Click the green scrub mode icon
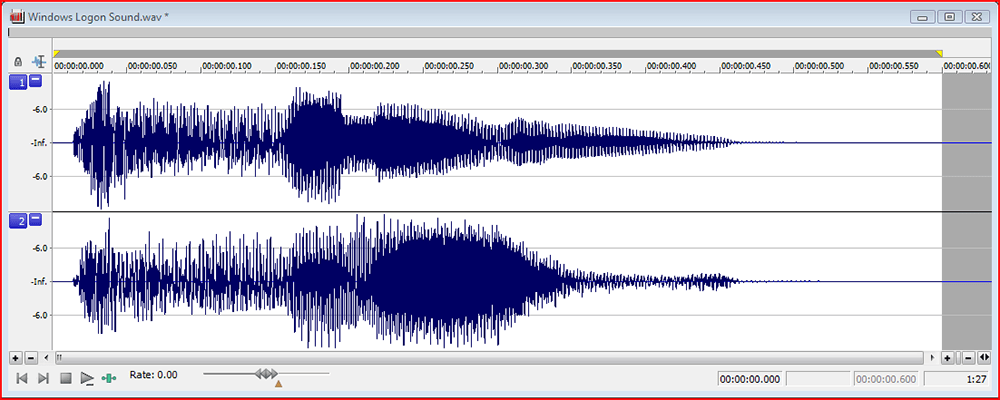This screenshot has height=400, width=1000. click(109, 378)
